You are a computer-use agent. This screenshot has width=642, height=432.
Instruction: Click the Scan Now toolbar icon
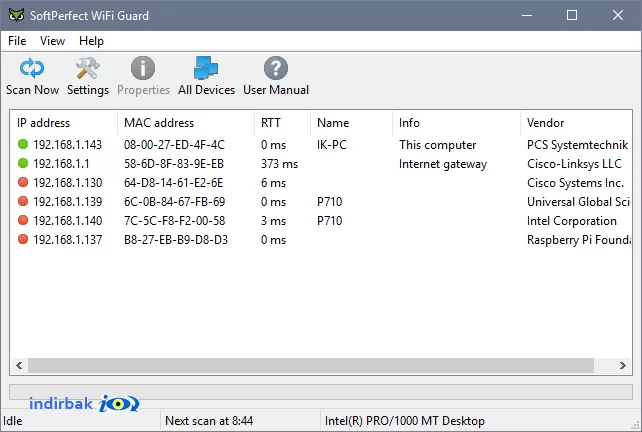click(x=32, y=68)
